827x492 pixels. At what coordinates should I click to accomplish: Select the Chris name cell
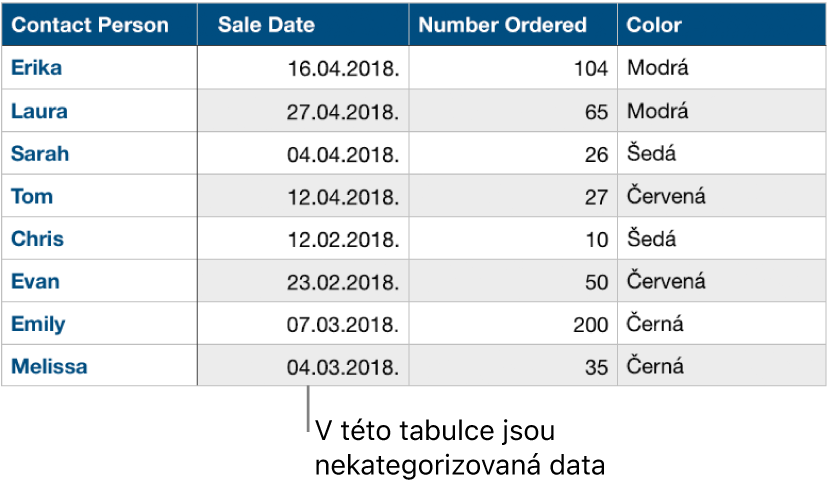[x=99, y=239]
